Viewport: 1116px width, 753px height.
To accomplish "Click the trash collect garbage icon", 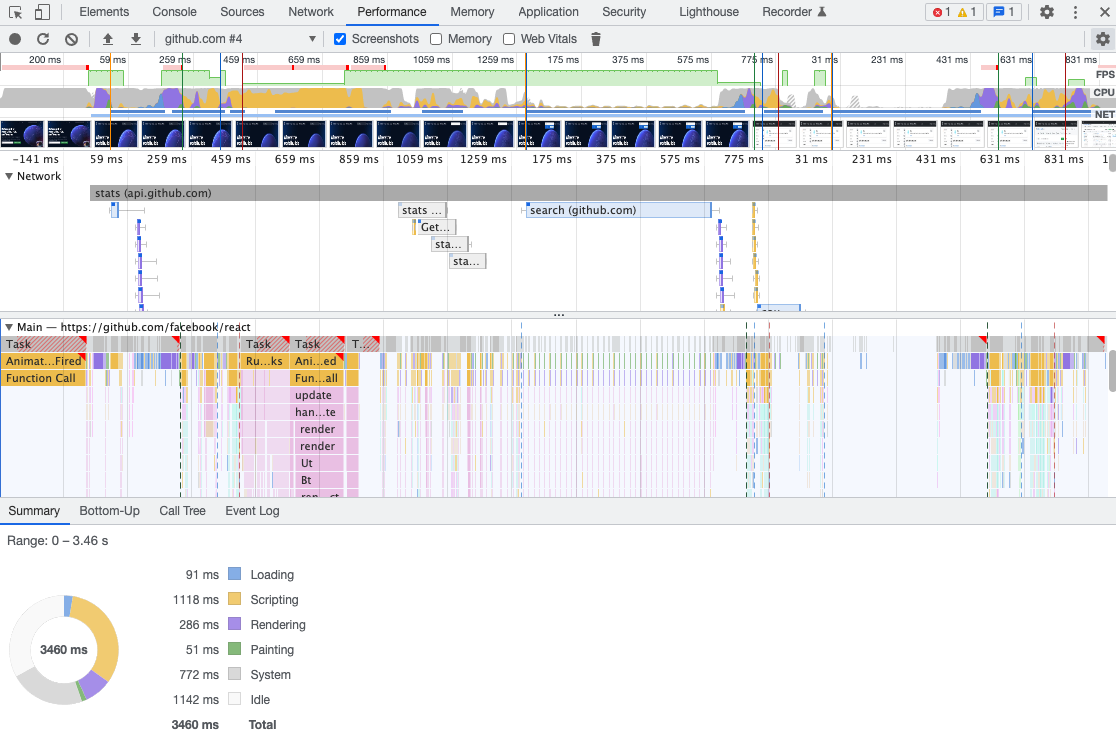I will coord(596,39).
